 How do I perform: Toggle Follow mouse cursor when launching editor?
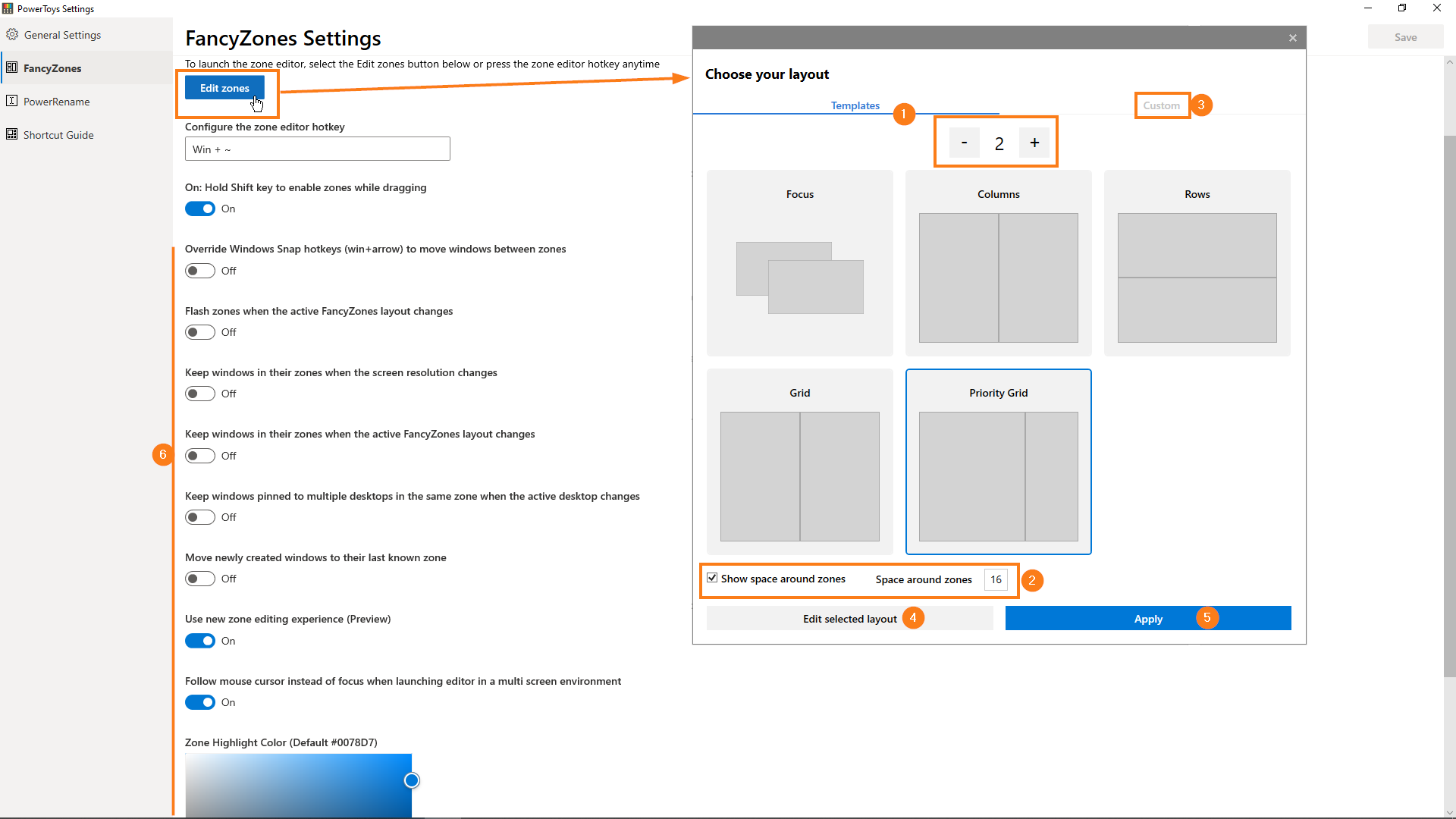200,702
